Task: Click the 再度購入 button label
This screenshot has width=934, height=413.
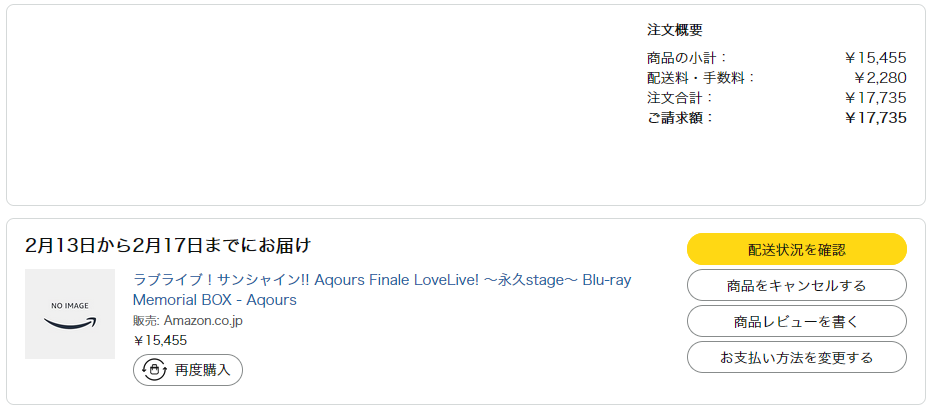Action: [202, 370]
